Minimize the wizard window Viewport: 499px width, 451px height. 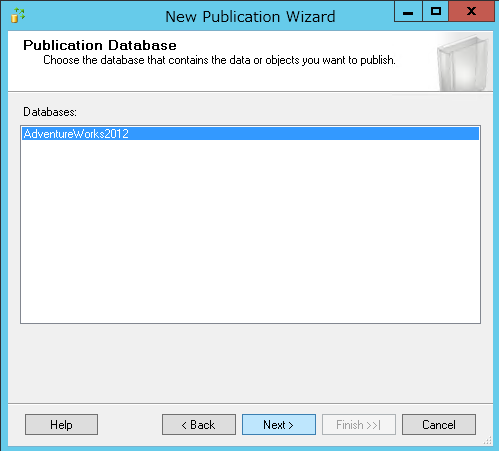408,11
